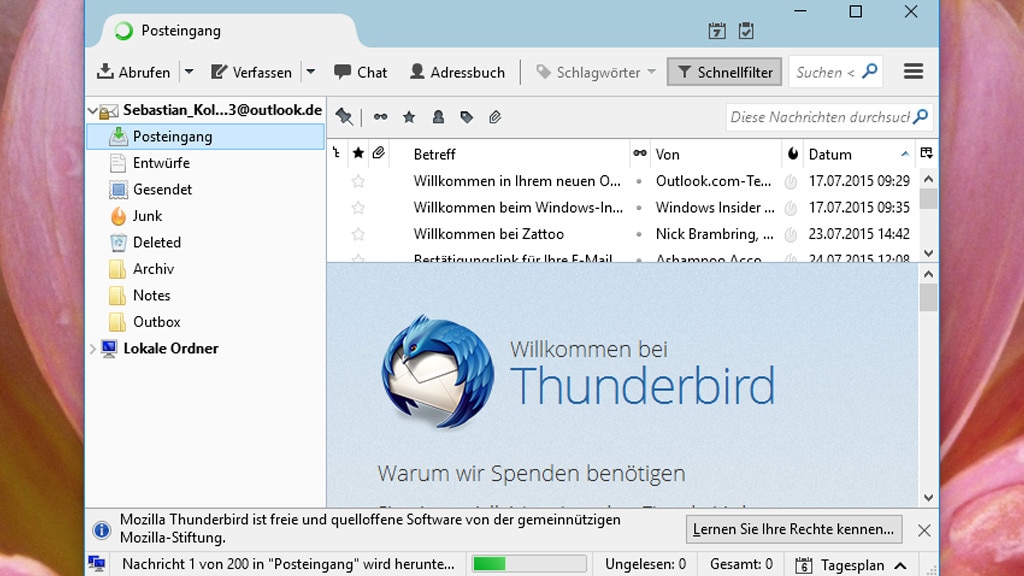The height and width of the screenshot is (576, 1024).
Task: Collapse the Sebastian_Kol outlook.de account
Action: [x=93, y=111]
